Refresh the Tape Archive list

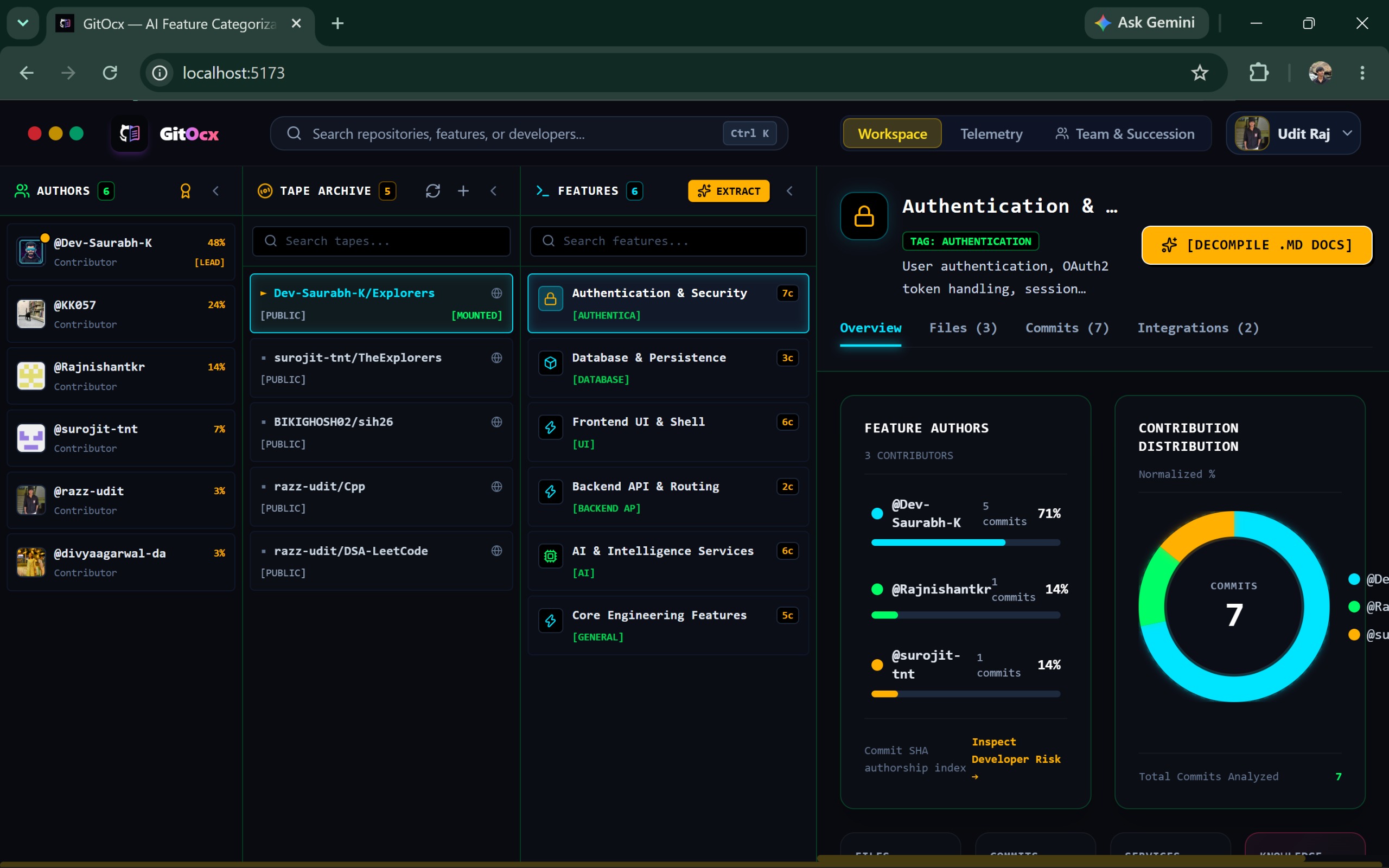[433, 190]
